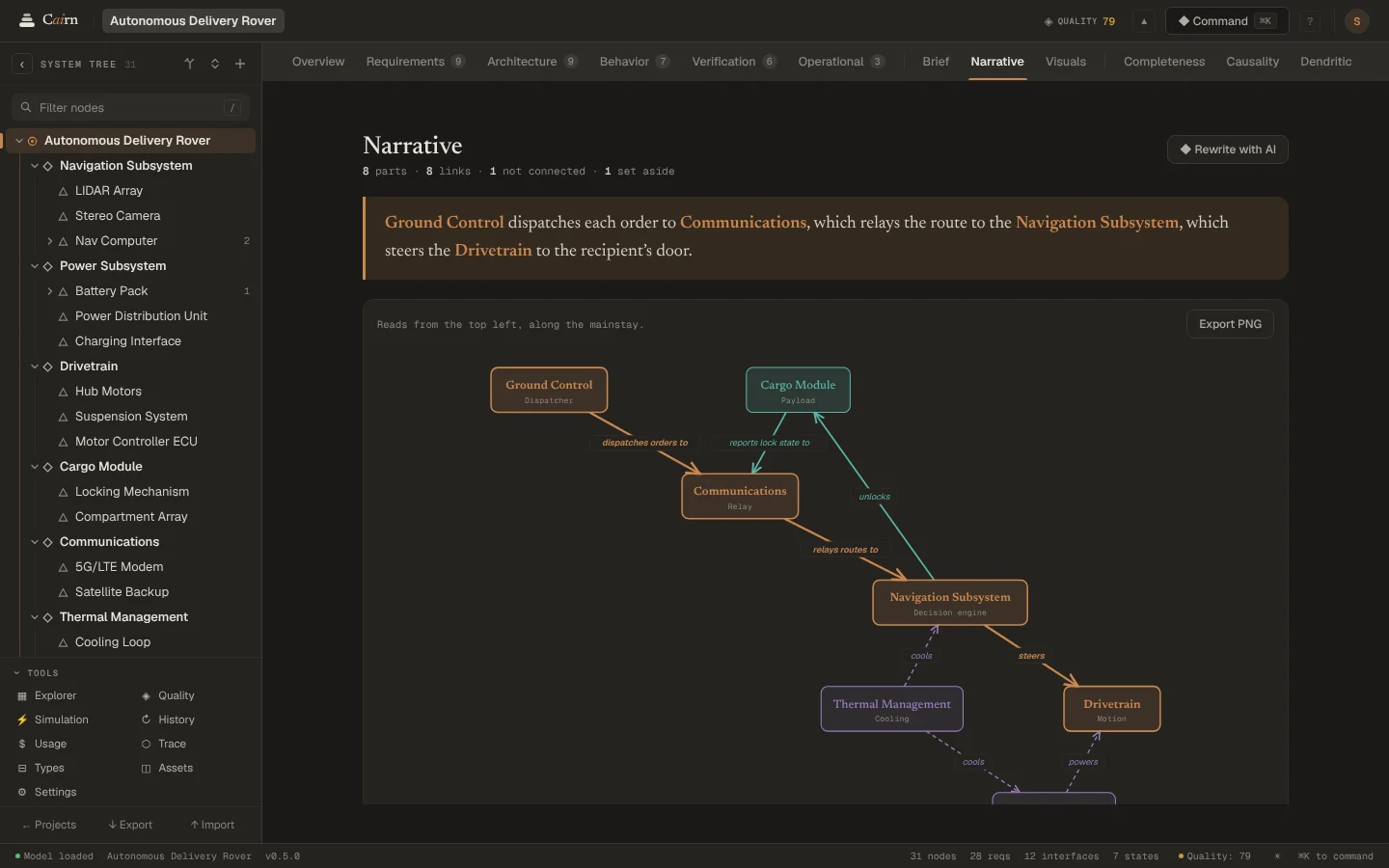
Task: Collapse the Cargo Module tree node
Action: click(x=35, y=467)
